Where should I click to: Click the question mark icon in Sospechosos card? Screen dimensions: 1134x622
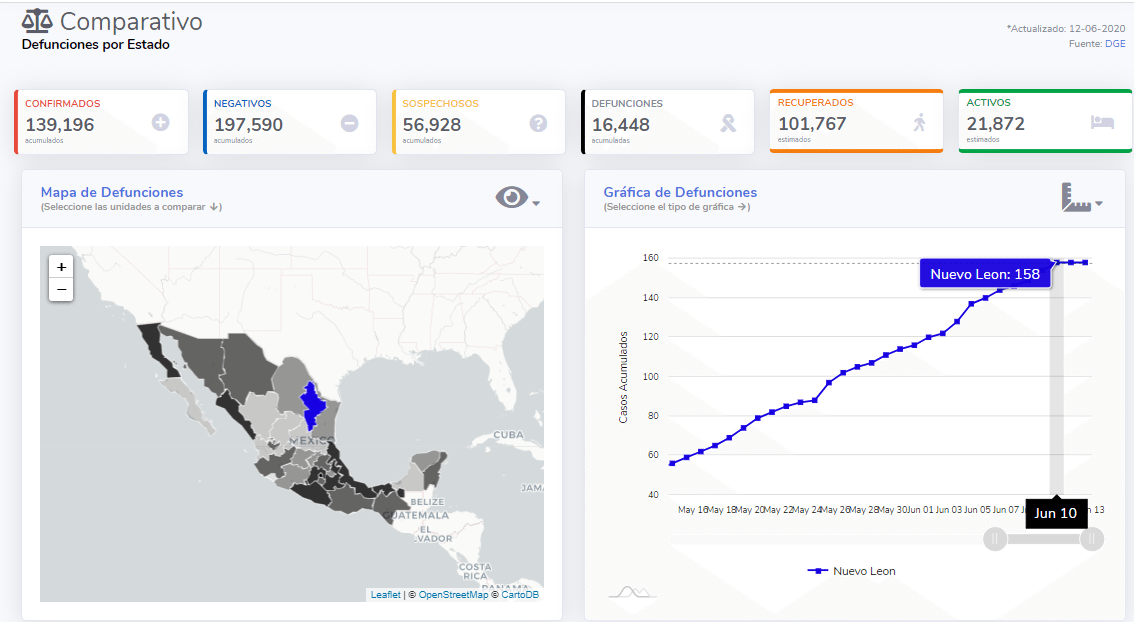click(x=538, y=123)
